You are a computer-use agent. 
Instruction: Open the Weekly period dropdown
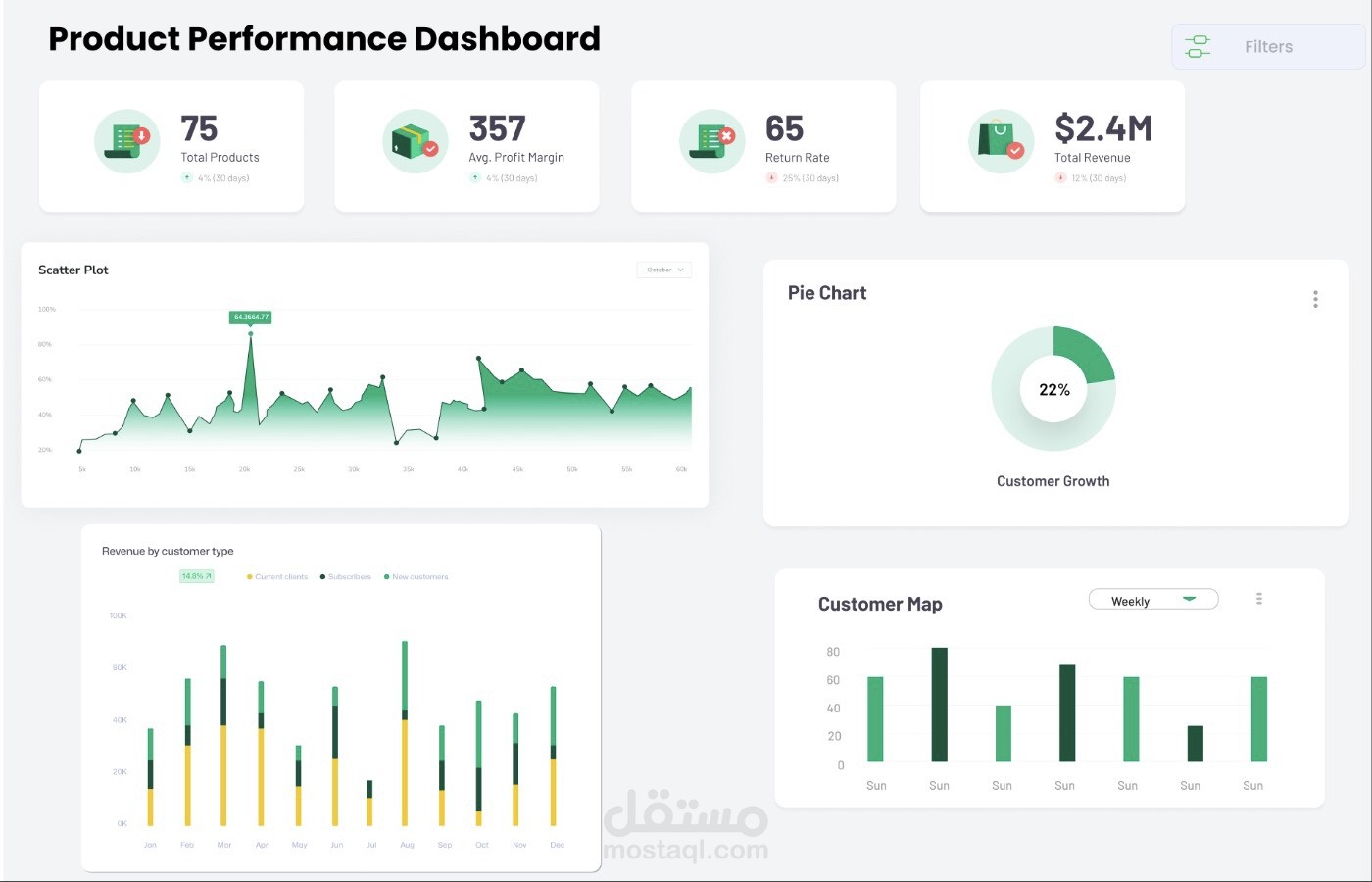1153,600
